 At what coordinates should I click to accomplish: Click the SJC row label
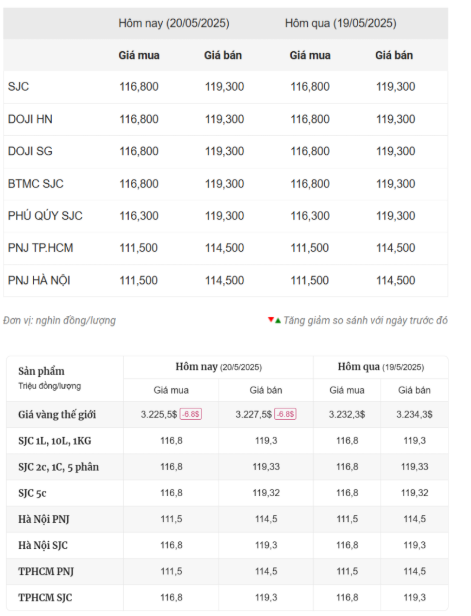pyautogui.click(x=18, y=86)
